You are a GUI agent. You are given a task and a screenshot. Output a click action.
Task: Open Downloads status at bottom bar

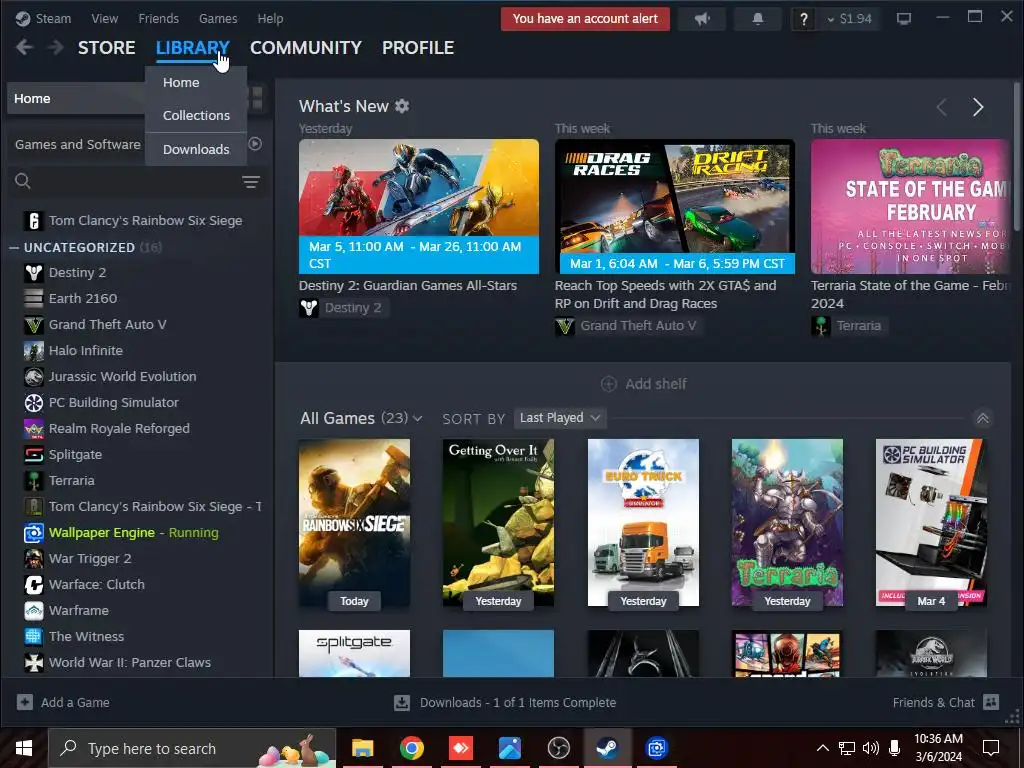tap(505, 703)
